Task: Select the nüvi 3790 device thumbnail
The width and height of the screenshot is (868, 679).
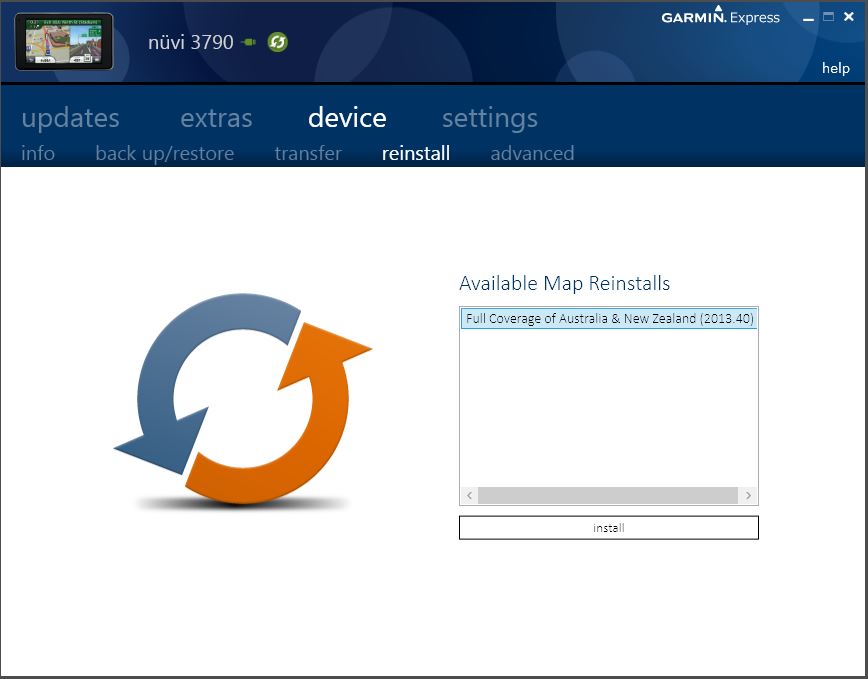Action: (64, 42)
